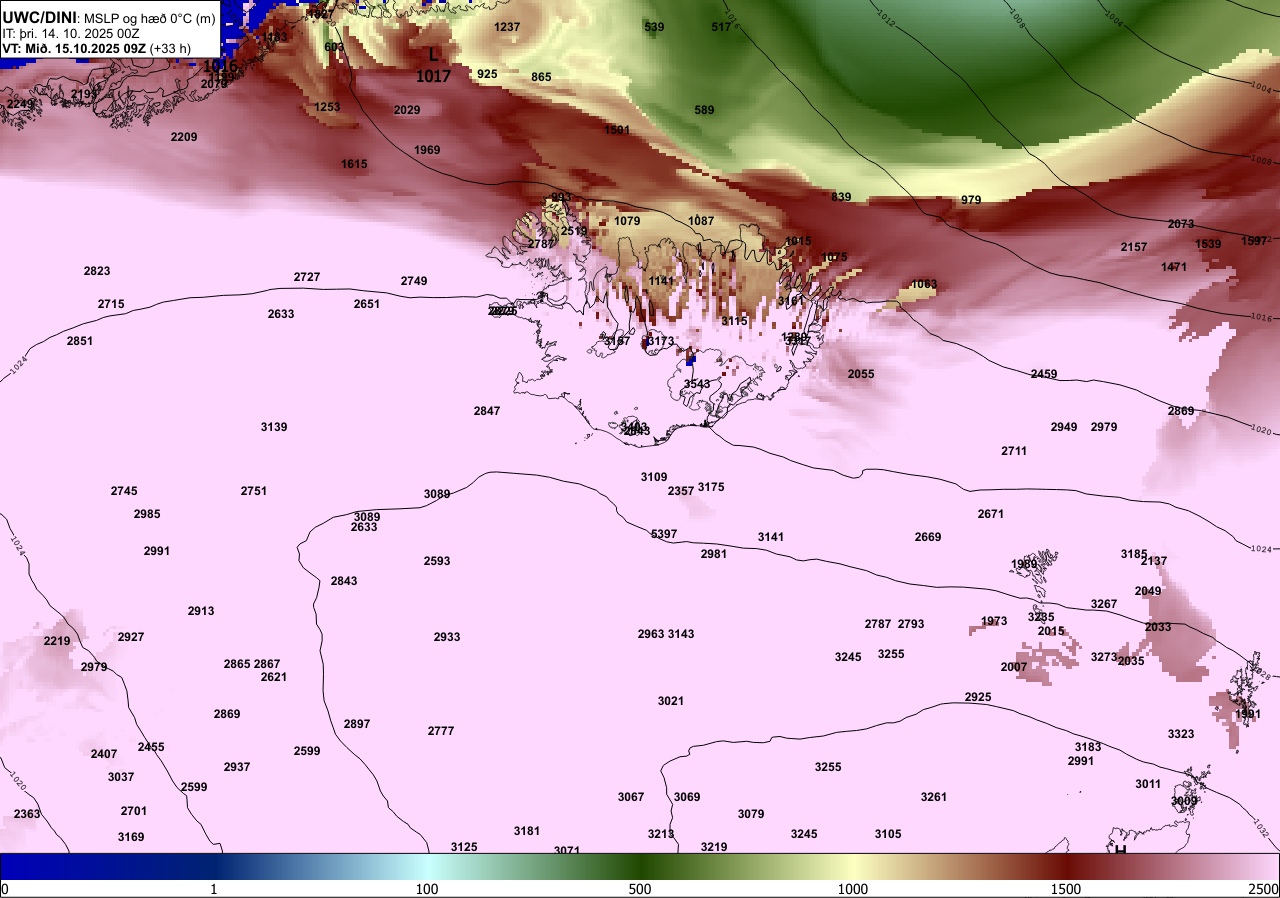Click the height value '979'

[x=971, y=200]
